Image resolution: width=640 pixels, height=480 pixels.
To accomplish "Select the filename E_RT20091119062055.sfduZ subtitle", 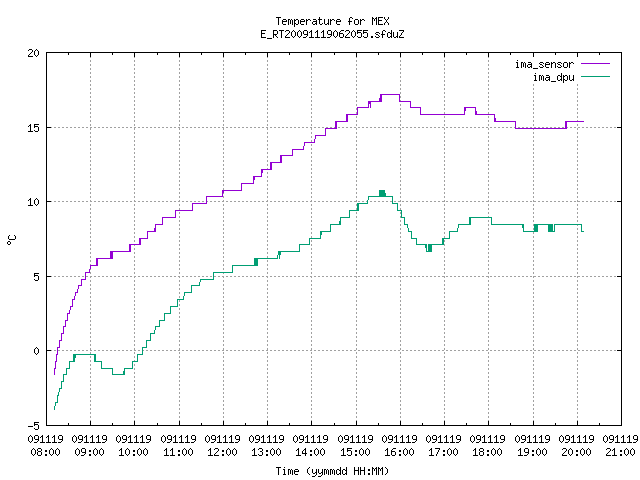I will pyautogui.click(x=332, y=34).
